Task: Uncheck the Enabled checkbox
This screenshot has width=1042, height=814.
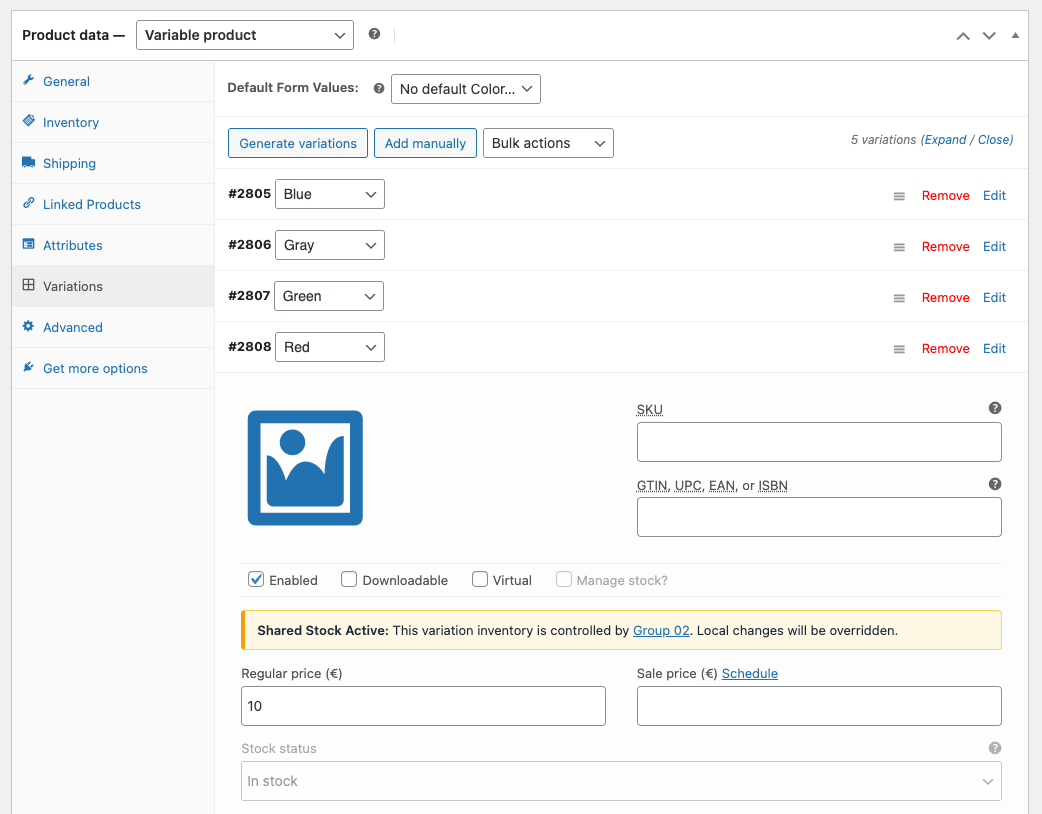Action: [x=256, y=579]
